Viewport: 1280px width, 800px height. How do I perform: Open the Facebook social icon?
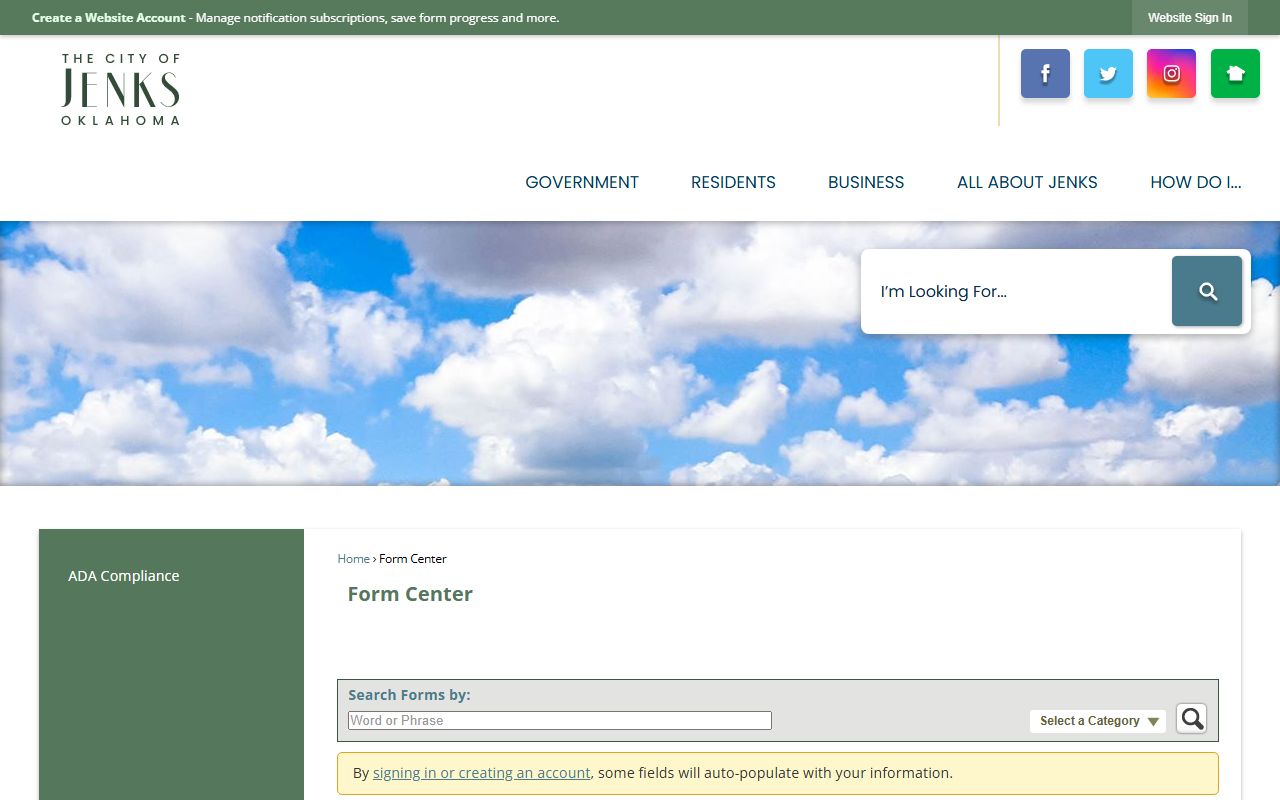pos(1045,74)
